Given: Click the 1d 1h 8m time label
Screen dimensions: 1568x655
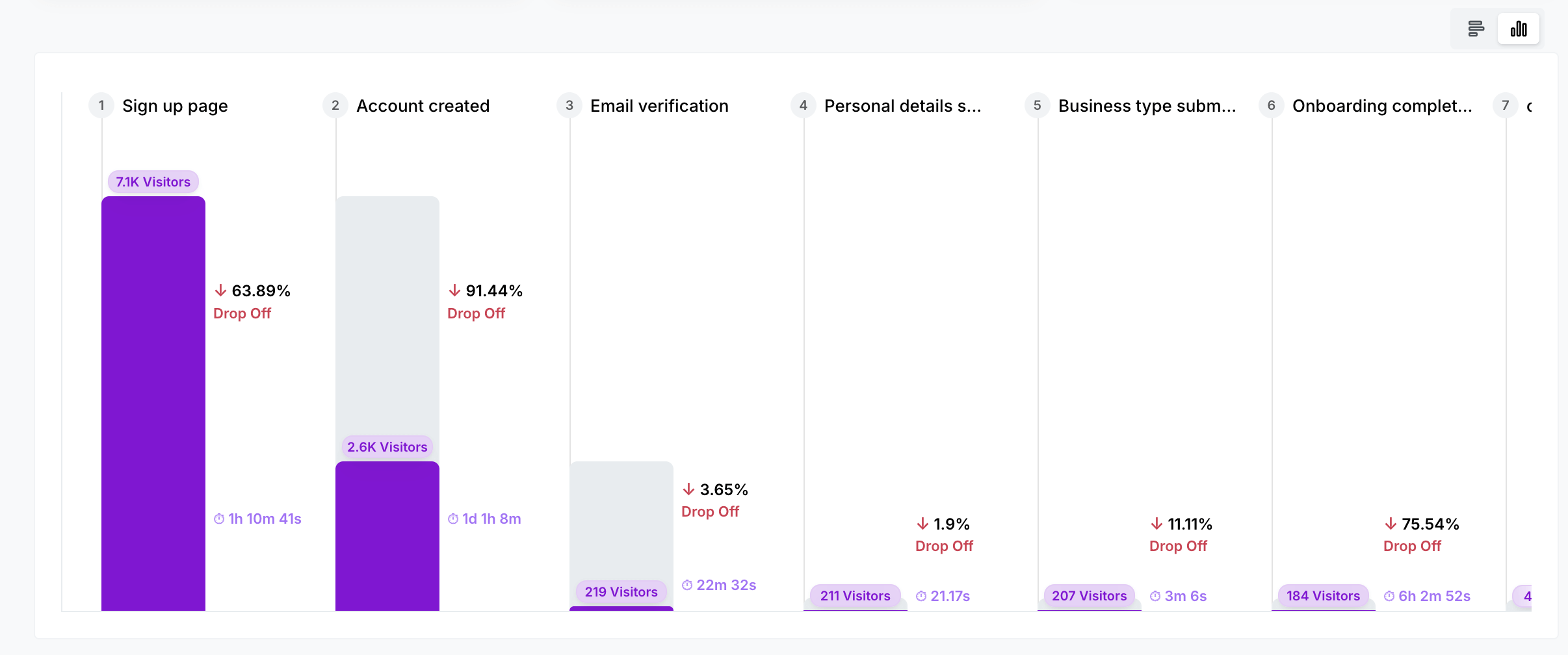Looking at the screenshot, I should (x=485, y=519).
